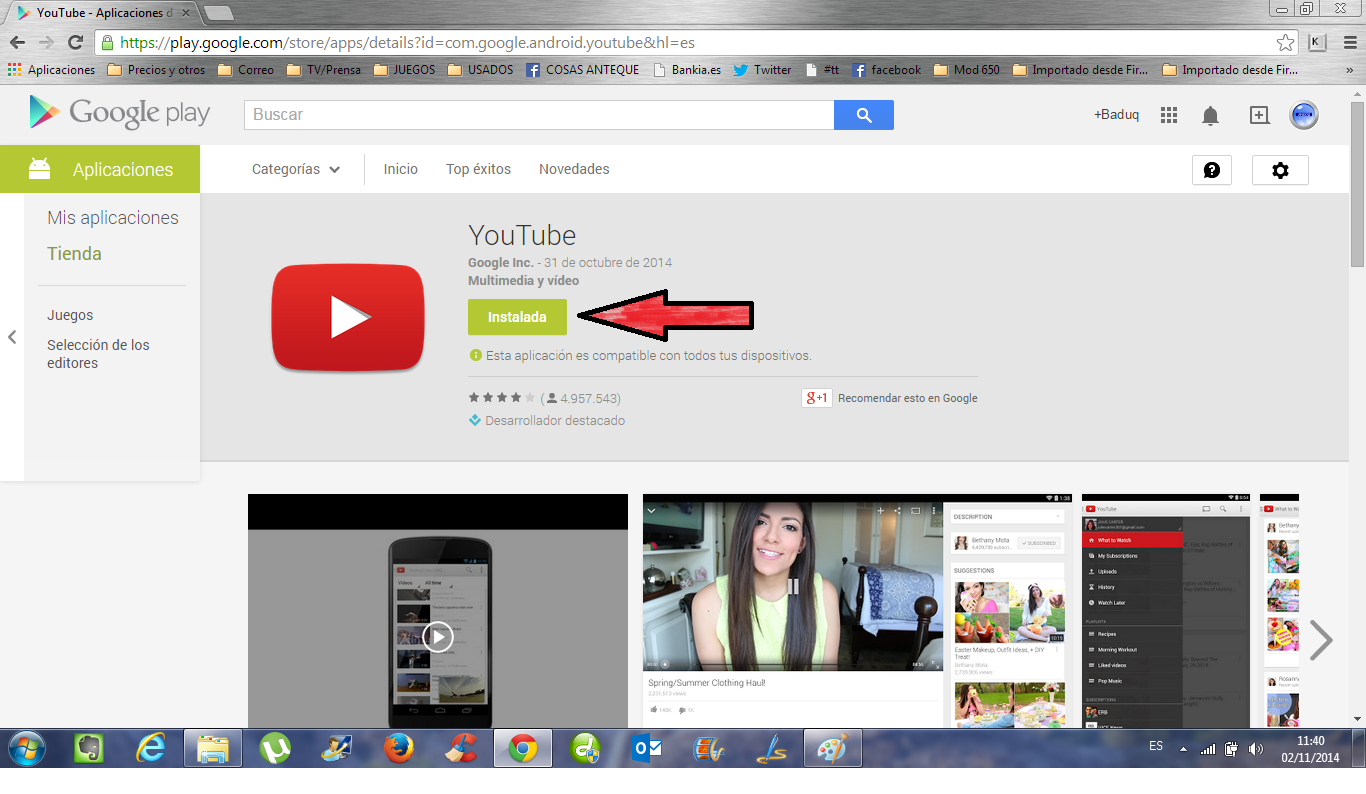Click the g+1 recommend button

[x=817, y=398]
